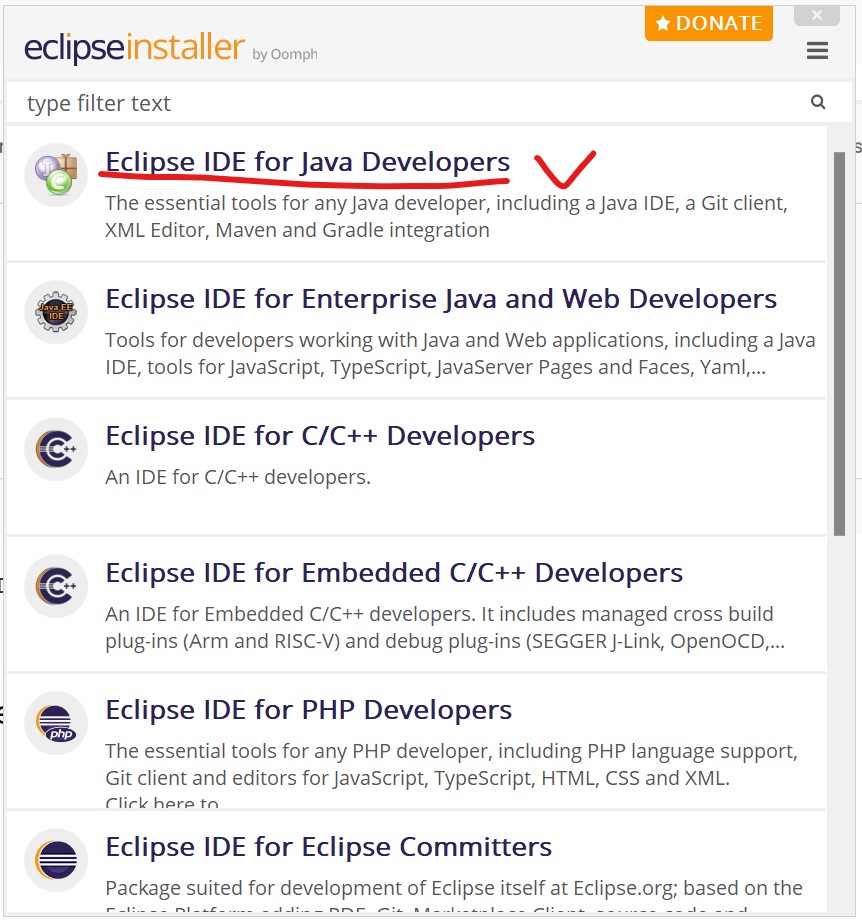The width and height of the screenshot is (862, 922).
Task: Select Eclipse IDE for Embedded C/C++ Developers title
Action: [394, 573]
